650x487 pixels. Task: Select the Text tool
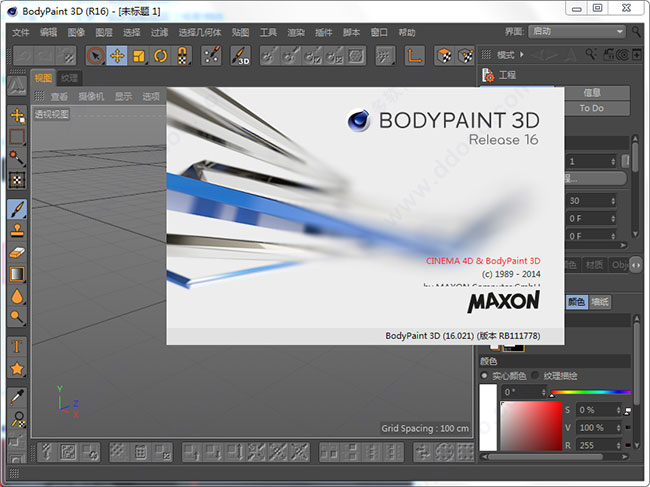point(17,346)
